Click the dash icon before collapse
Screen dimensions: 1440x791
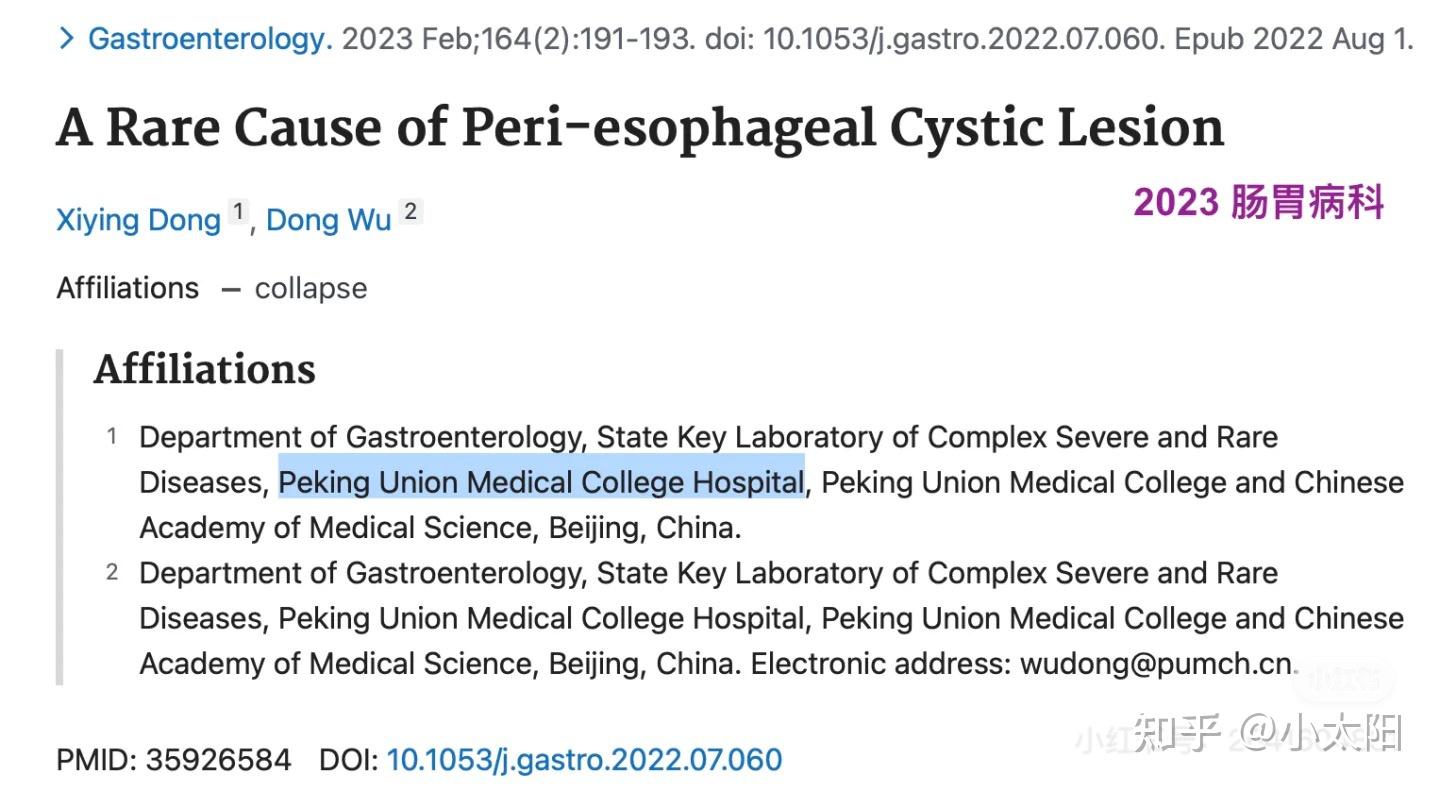tap(231, 289)
